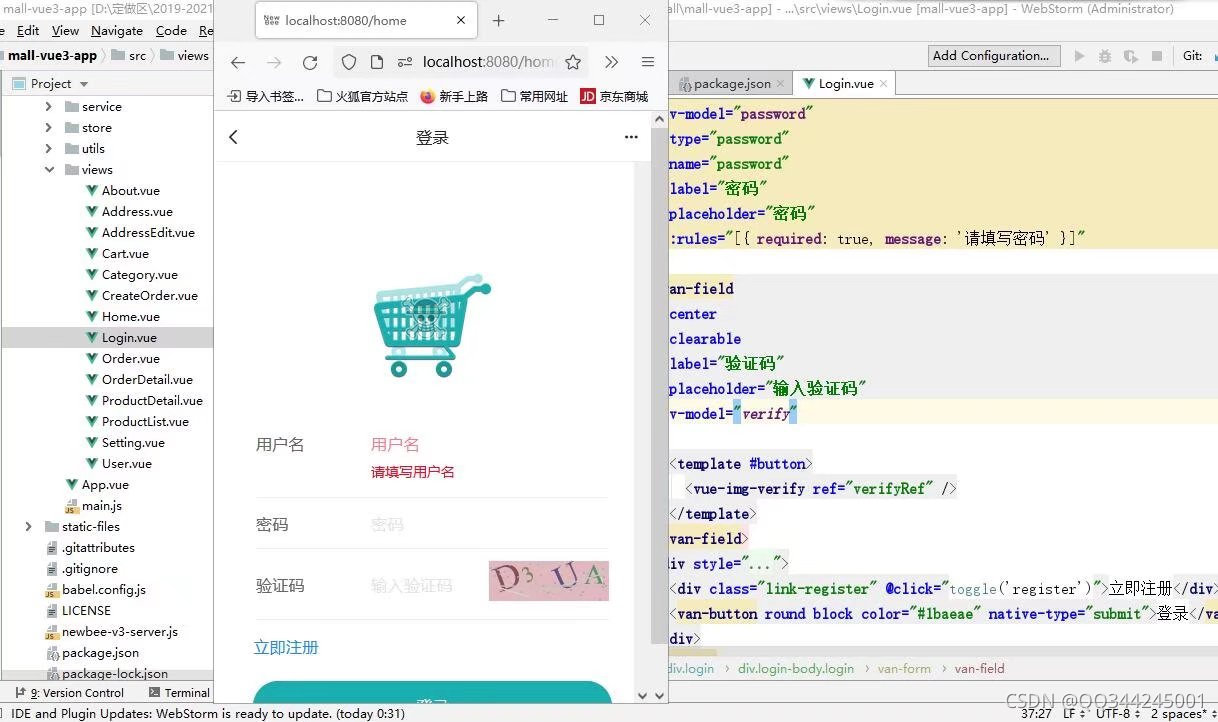The width and height of the screenshot is (1218, 722).
Task: Open the Navigate menu in WebStorm
Action: click(117, 31)
